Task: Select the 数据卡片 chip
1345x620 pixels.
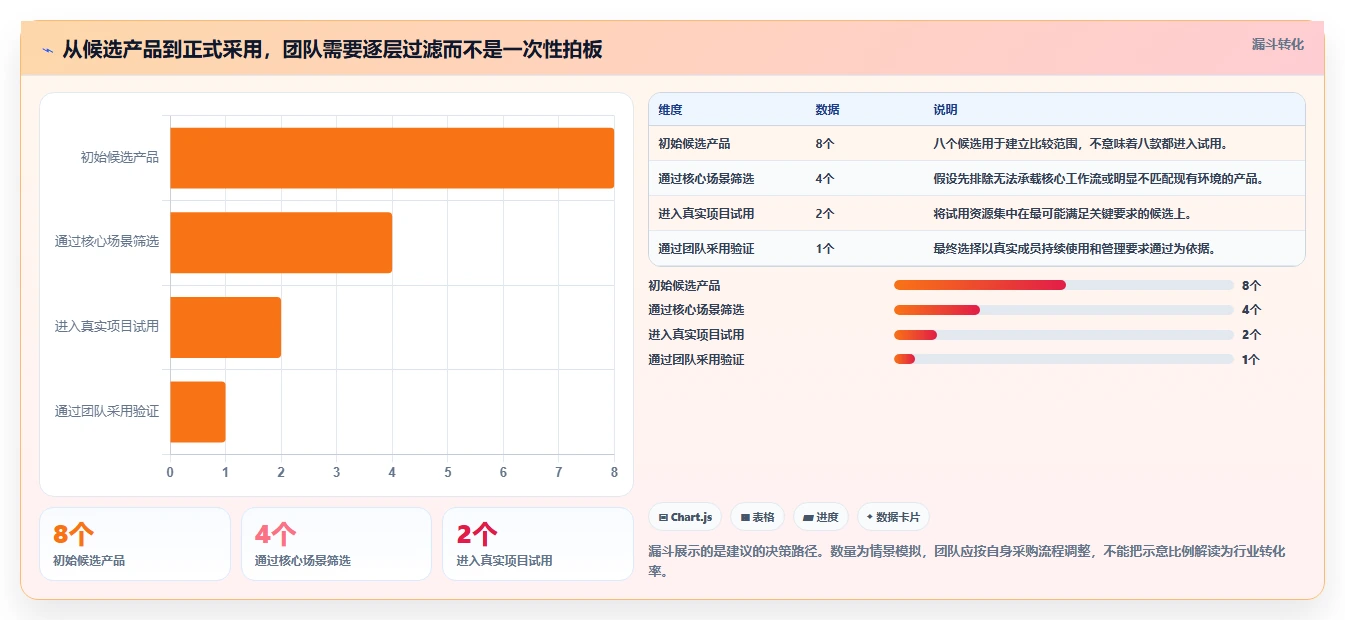Action: pos(893,517)
